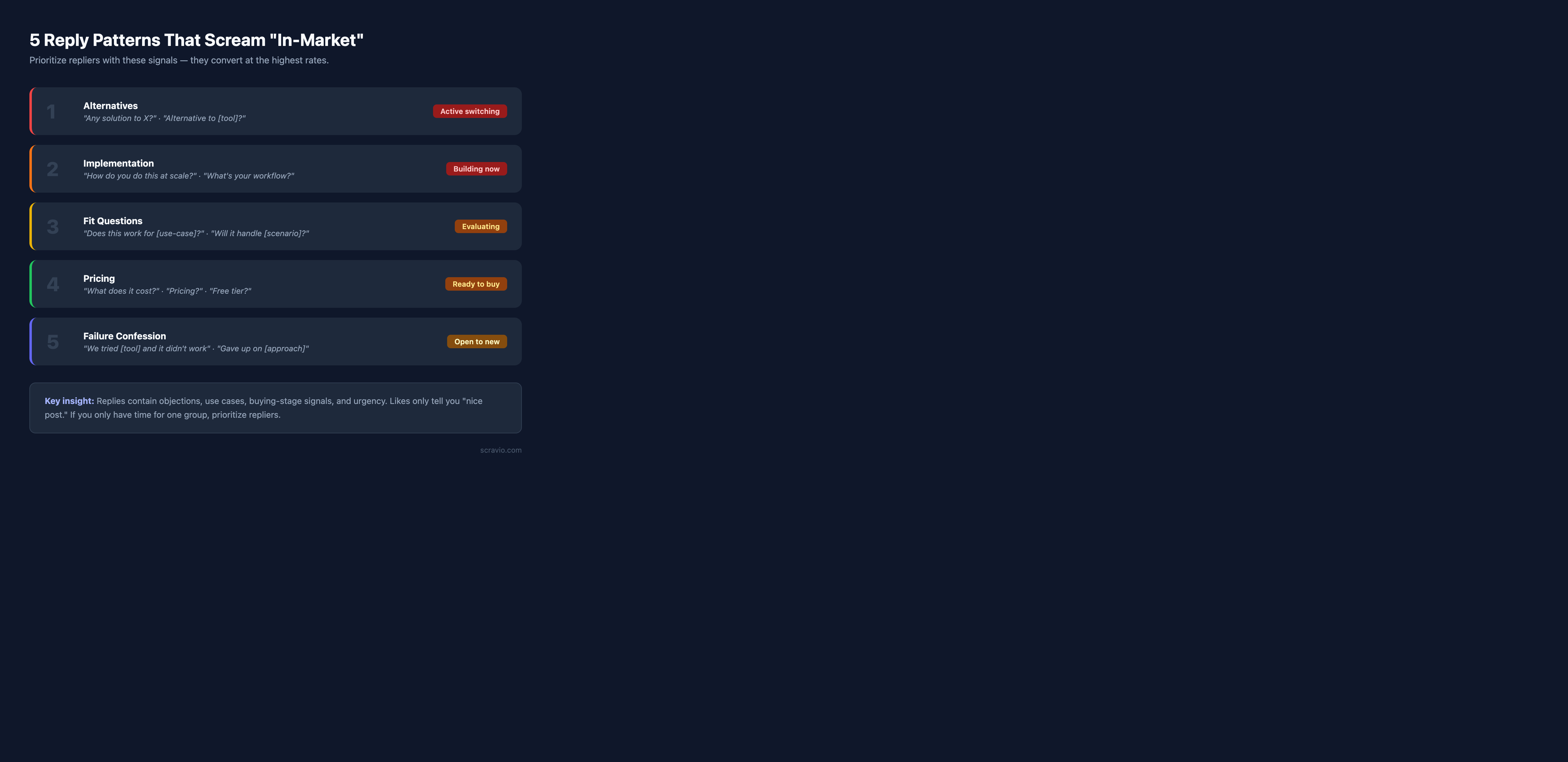Click the "Active switching" badge

click(469, 111)
